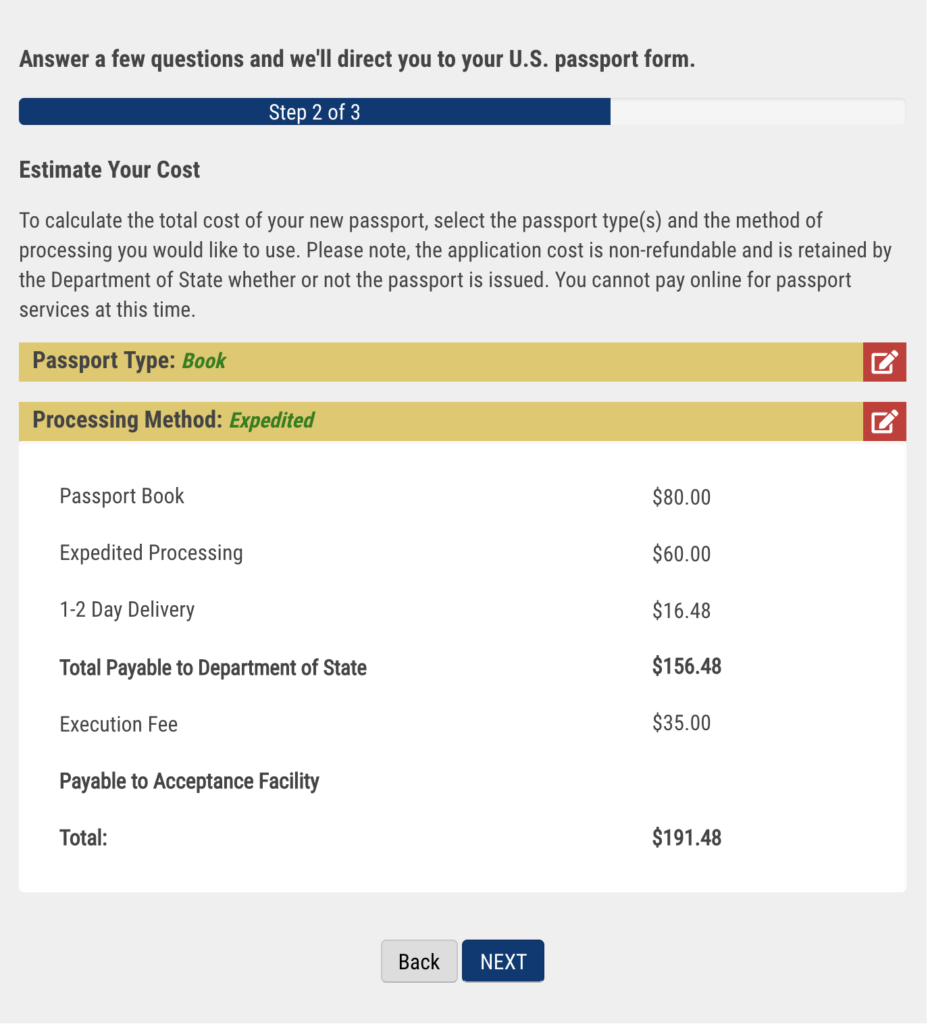The width and height of the screenshot is (928, 1024).
Task: Select the green Book passport type value
Action: pyautogui.click(x=204, y=362)
